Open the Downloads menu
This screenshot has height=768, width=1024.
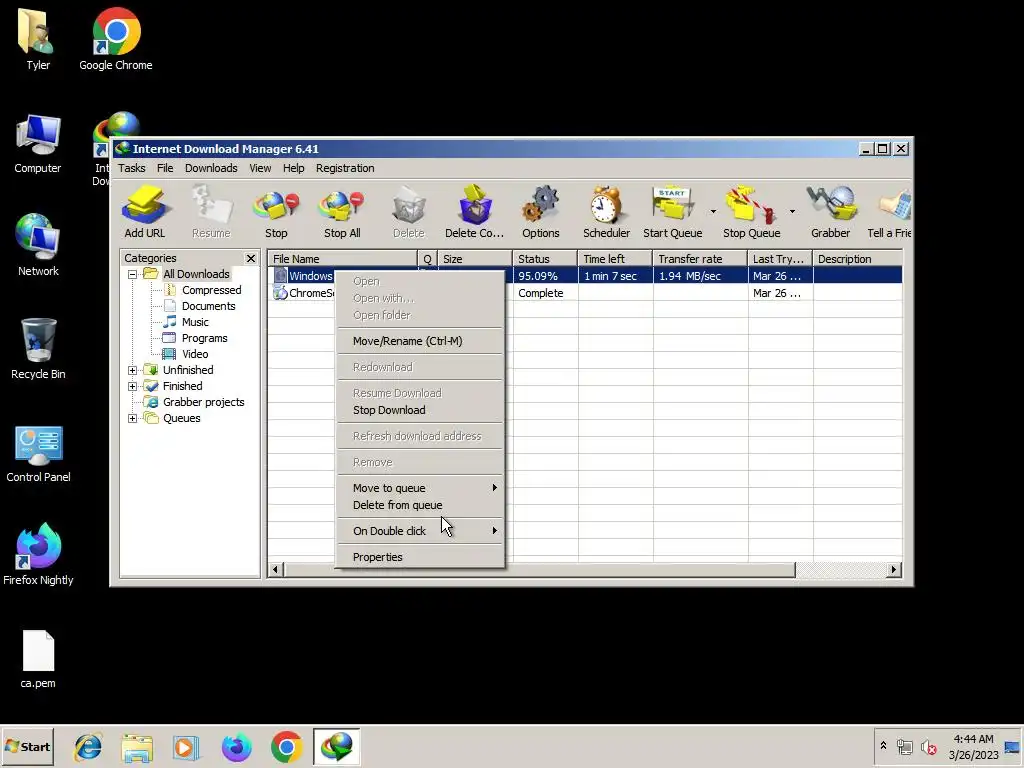tap(211, 168)
